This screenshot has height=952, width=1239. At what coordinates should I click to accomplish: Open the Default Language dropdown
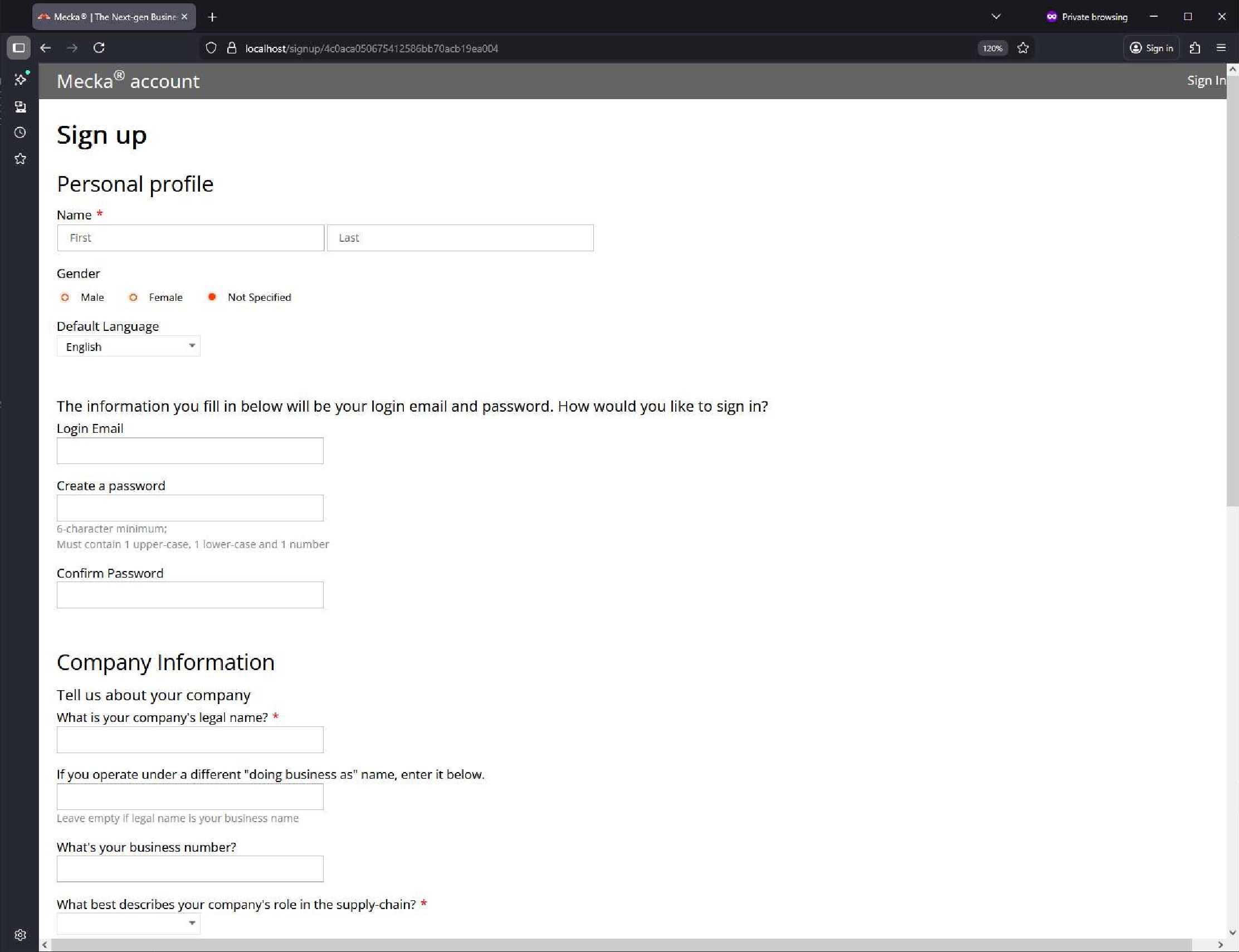129,346
